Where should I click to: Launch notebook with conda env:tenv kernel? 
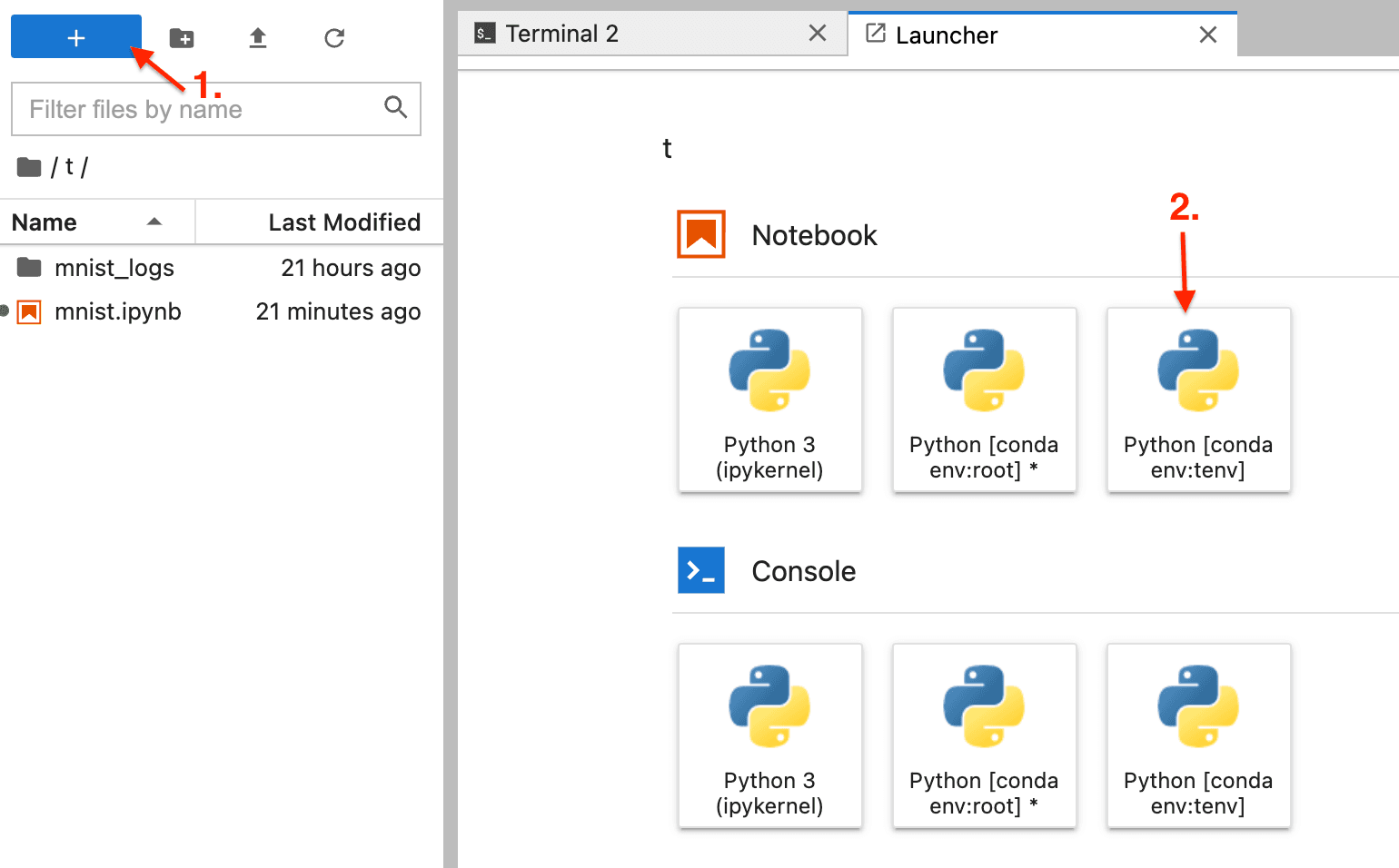point(1197,399)
